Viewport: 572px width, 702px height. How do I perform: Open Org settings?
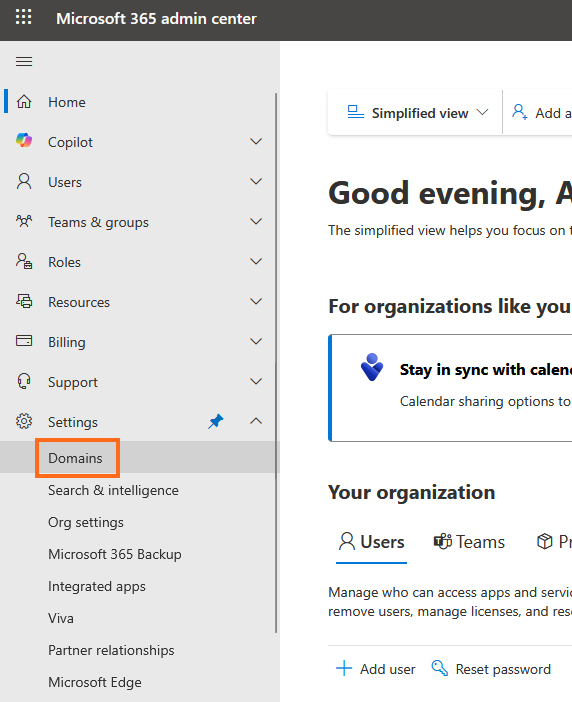tap(86, 522)
